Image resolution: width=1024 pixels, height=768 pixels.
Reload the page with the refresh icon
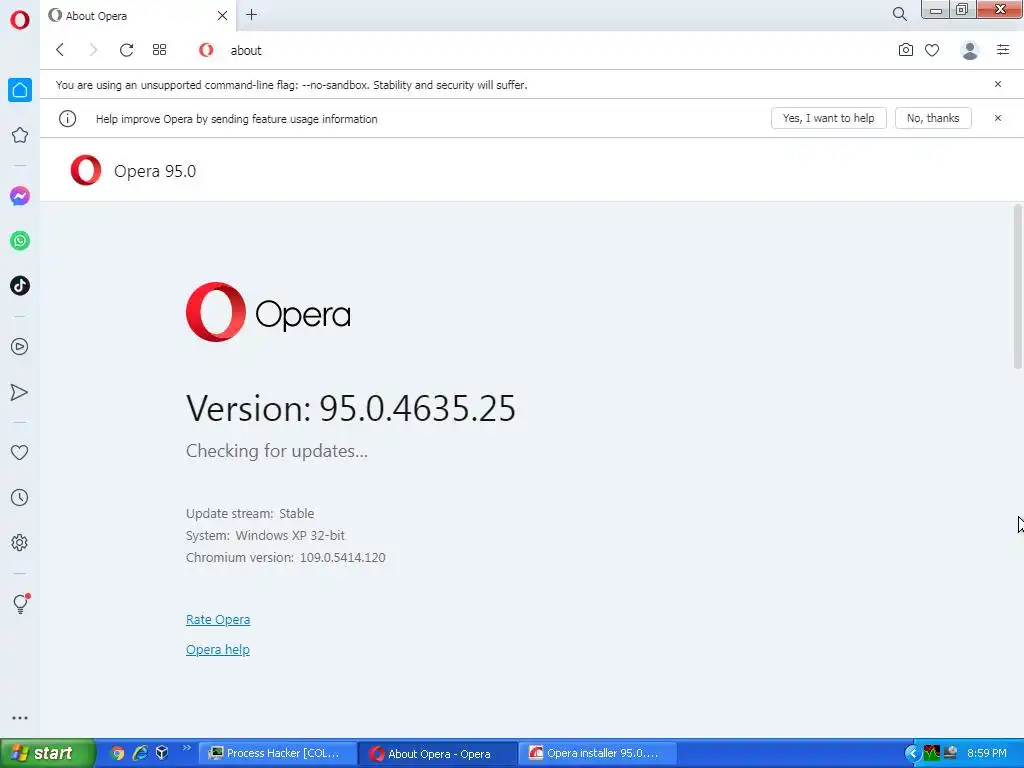pyautogui.click(x=126, y=50)
